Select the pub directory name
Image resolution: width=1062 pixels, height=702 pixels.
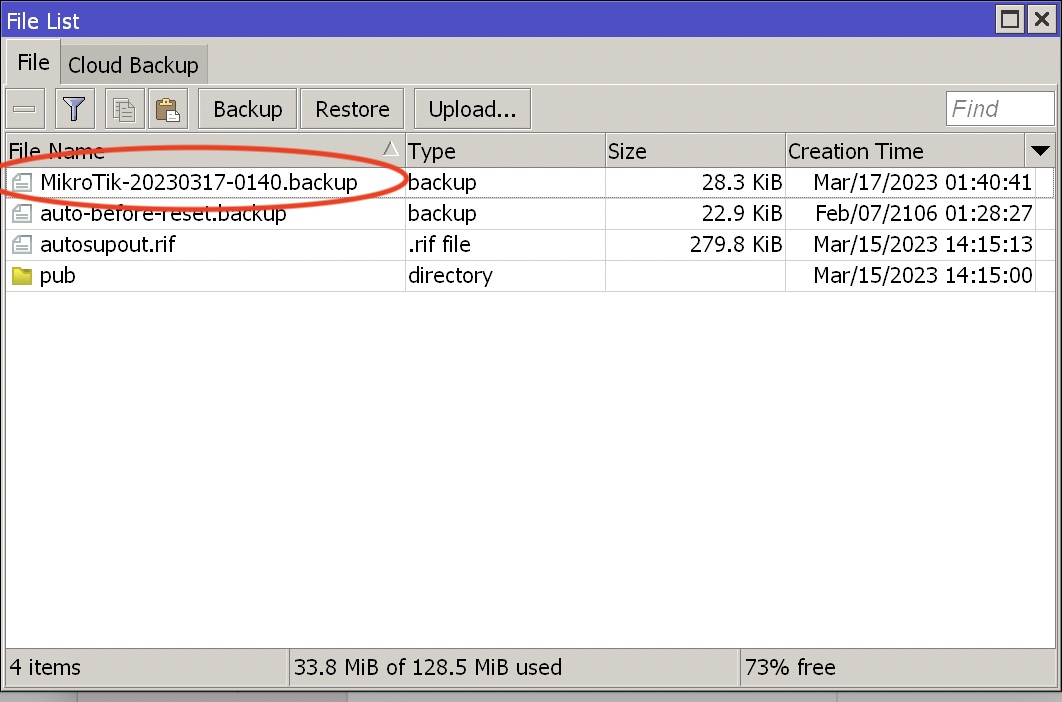click(58, 276)
